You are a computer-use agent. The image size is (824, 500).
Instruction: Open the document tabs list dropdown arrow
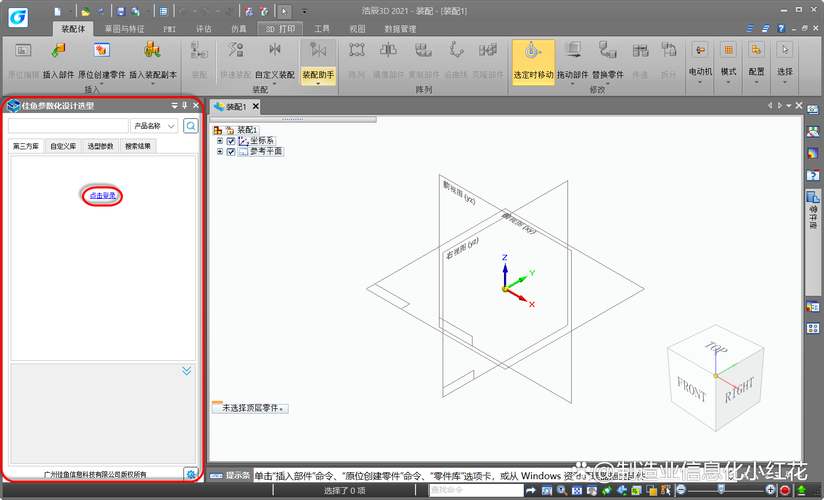click(788, 106)
